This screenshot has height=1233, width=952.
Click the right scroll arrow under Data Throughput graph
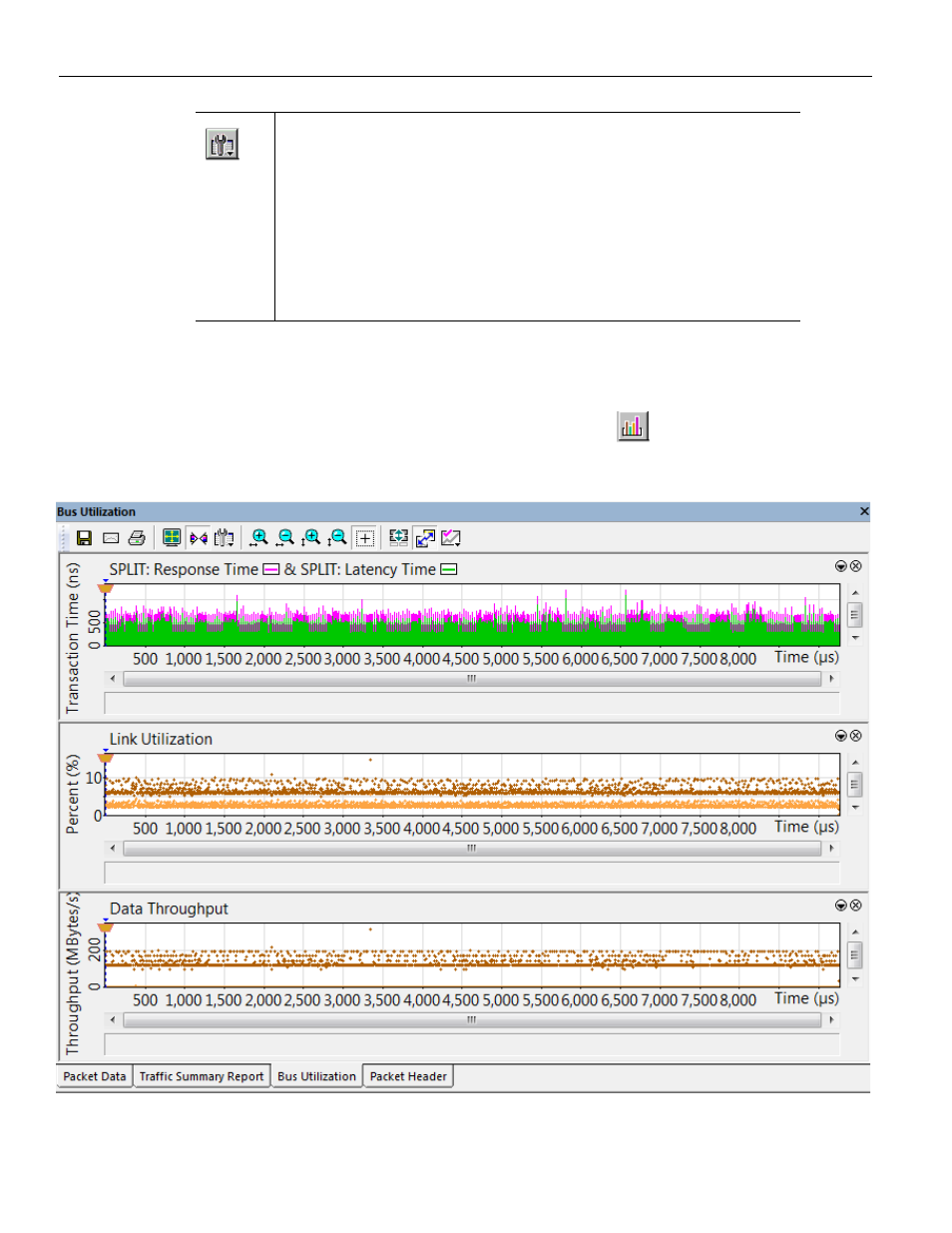click(831, 1020)
